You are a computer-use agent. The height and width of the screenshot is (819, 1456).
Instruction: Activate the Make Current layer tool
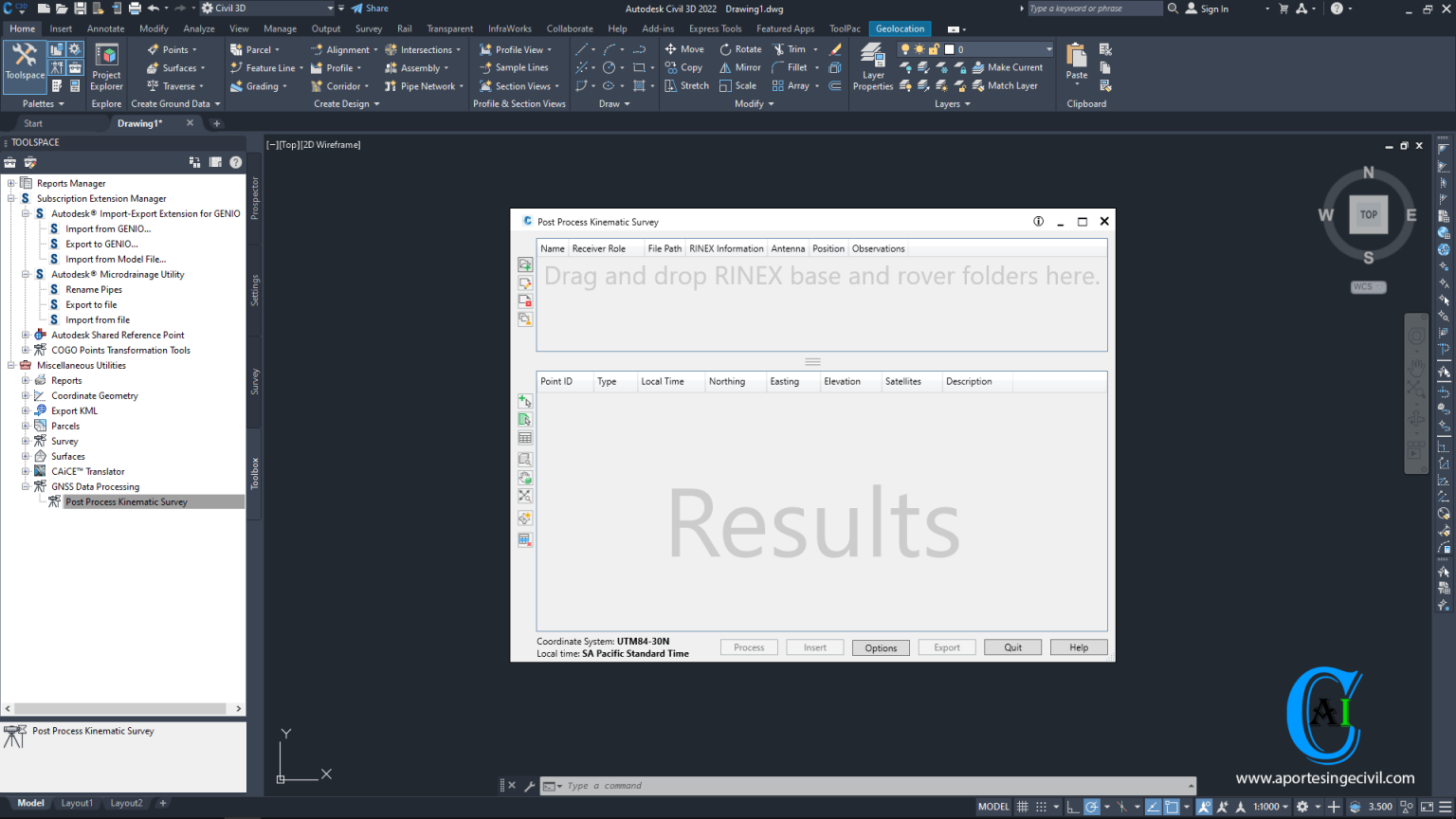click(1008, 67)
